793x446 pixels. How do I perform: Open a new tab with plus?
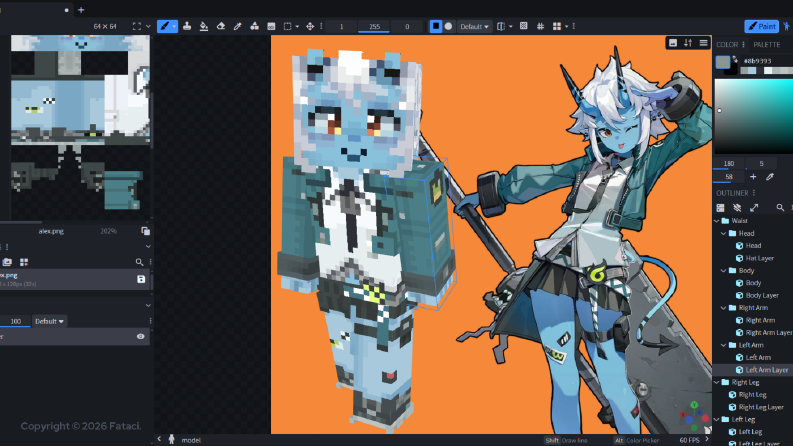[x=81, y=10]
